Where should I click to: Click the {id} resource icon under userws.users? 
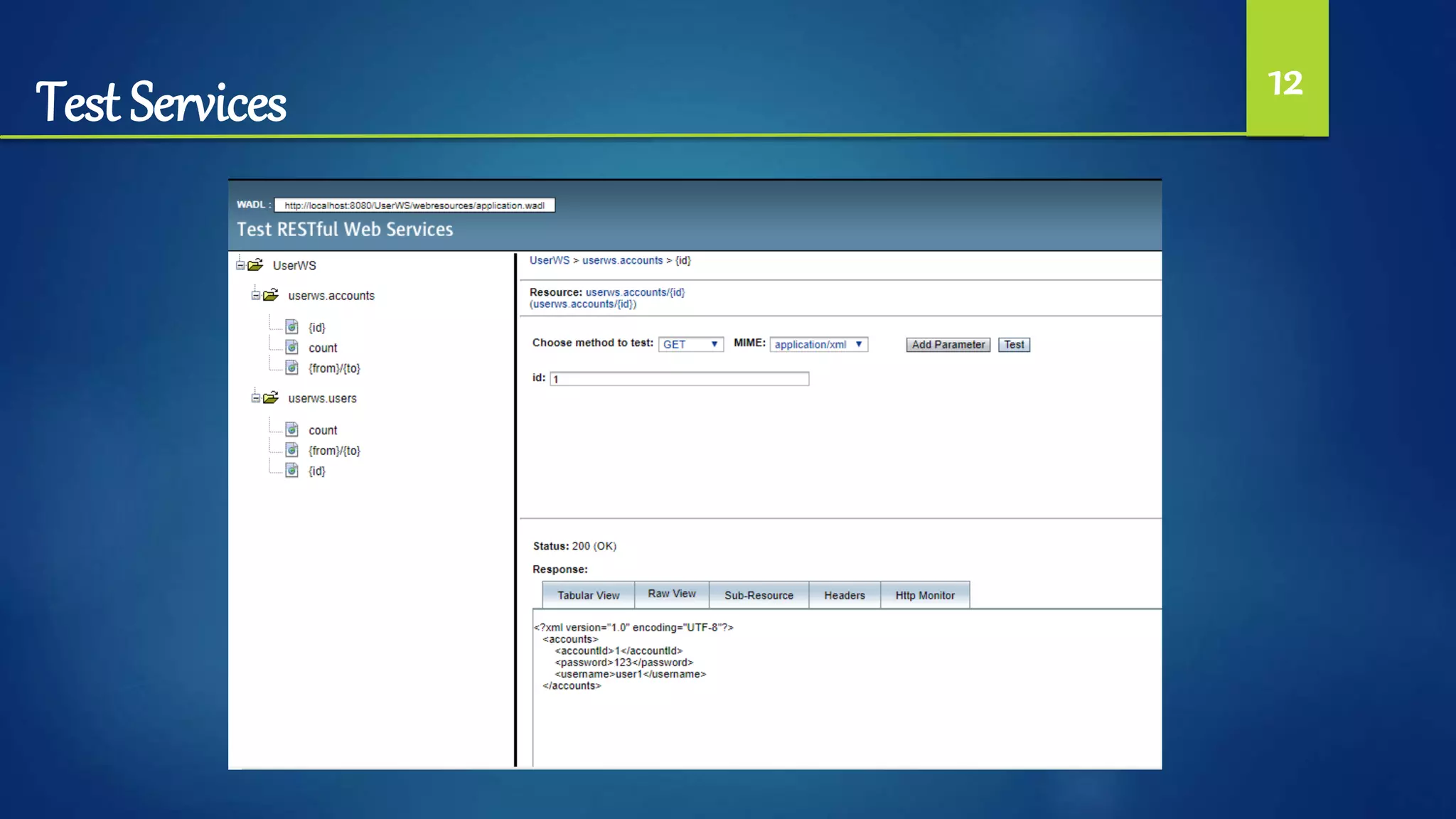[x=292, y=471]
